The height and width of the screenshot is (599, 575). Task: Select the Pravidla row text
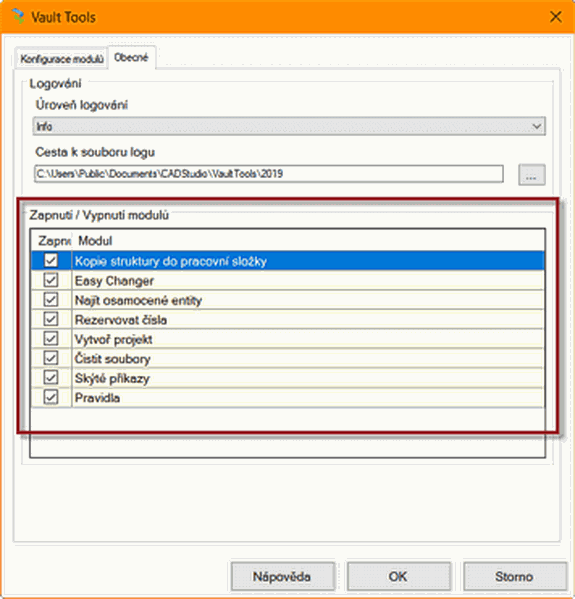click(97, 398)
